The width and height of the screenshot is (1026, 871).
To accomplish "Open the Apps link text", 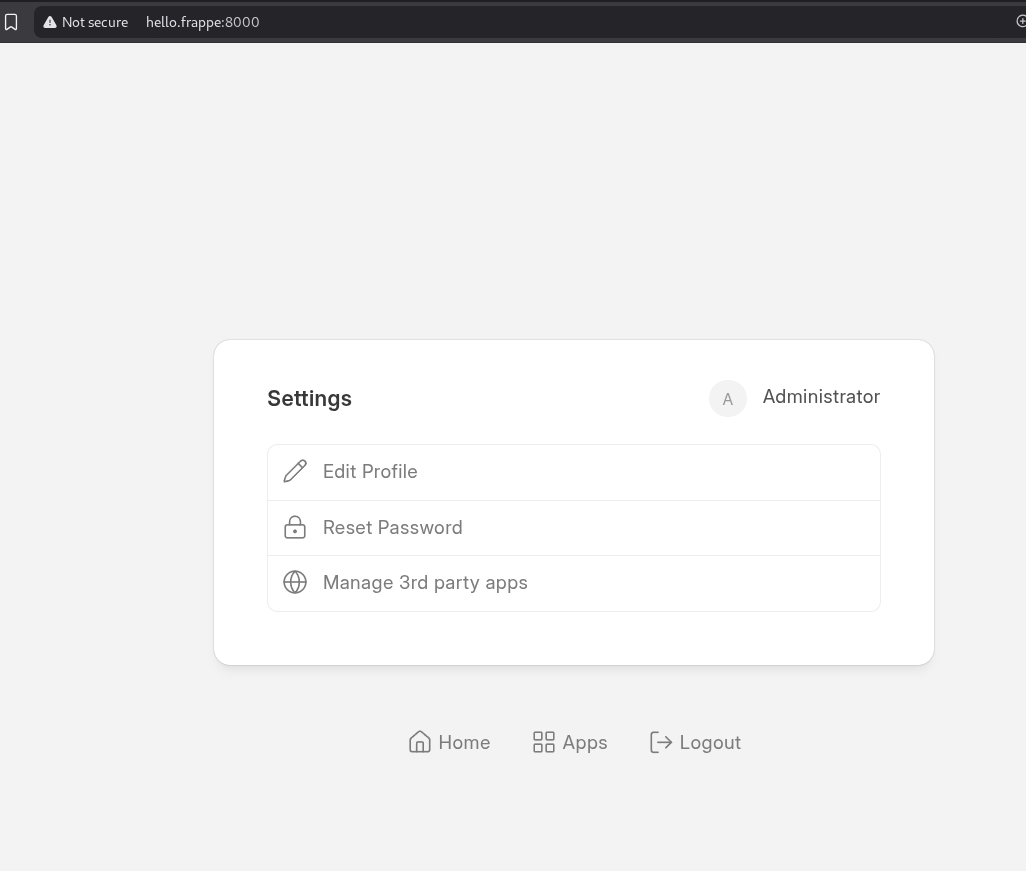I will (585, 742).
